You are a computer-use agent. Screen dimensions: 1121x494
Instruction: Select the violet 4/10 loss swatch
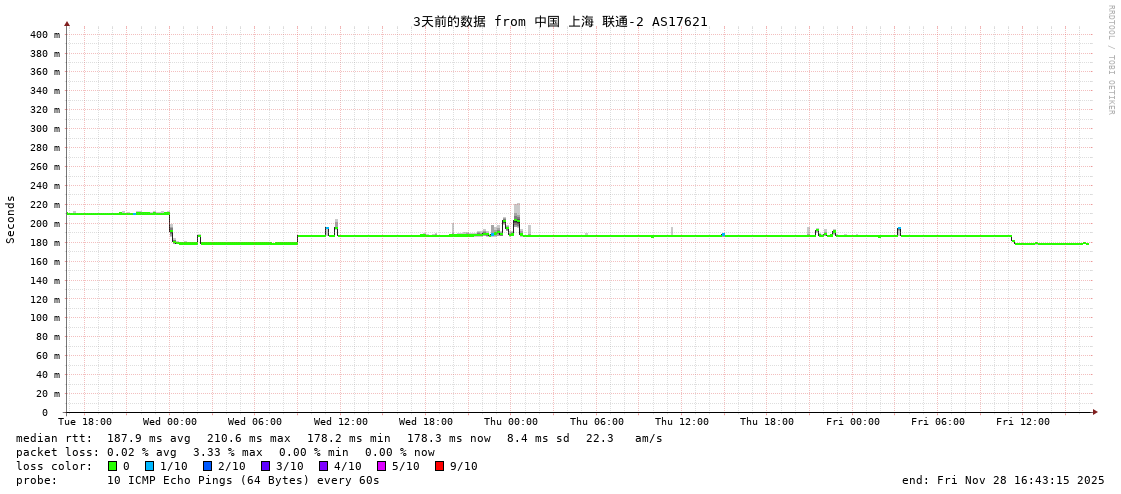[323, 466]
